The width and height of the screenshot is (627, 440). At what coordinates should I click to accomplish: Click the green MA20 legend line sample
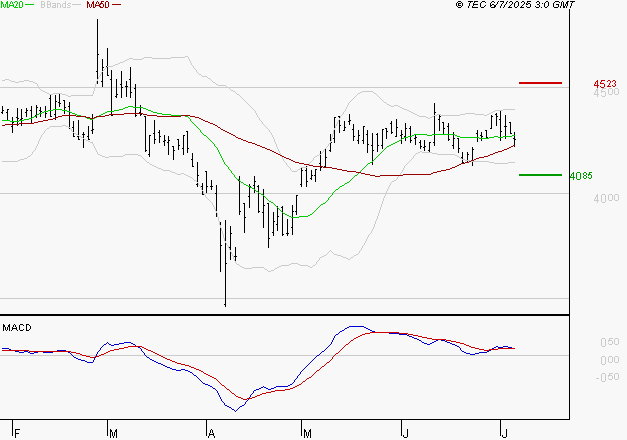pos(33,5)
